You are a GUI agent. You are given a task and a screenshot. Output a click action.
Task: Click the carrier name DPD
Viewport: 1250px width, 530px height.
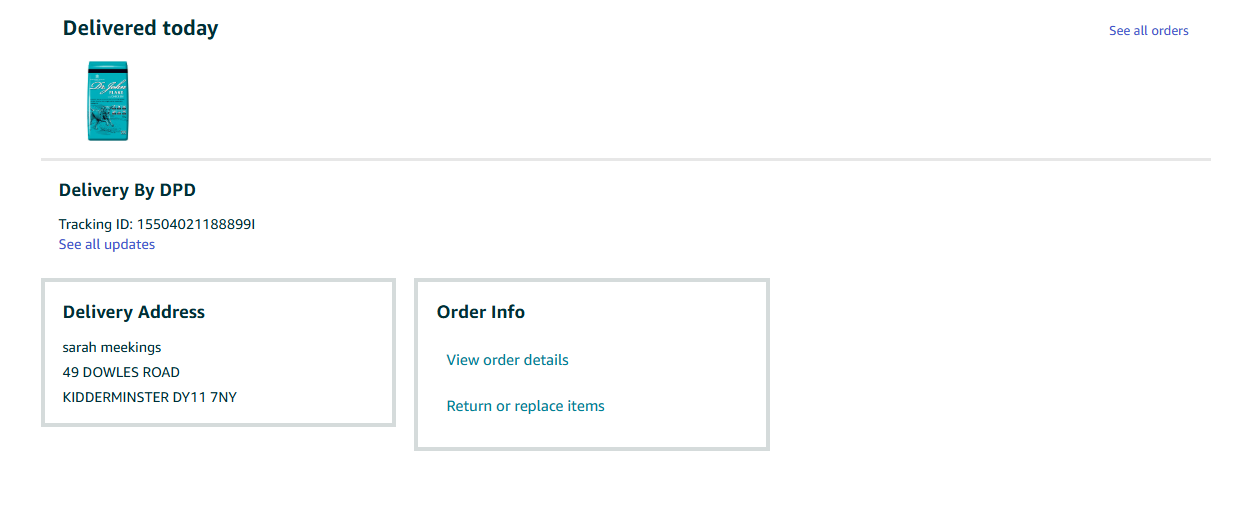tap(178, 190)
